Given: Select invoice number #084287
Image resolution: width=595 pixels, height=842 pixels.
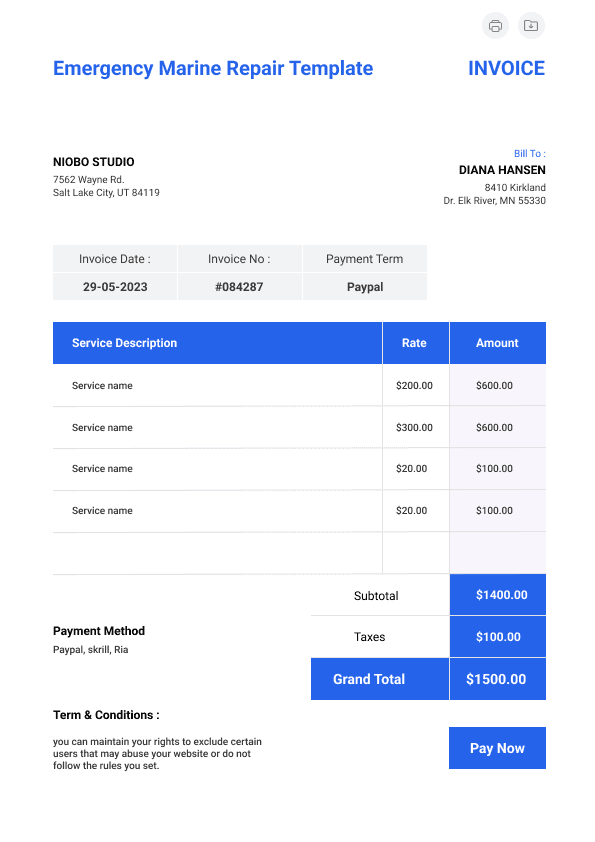Looking at the screenshot, I should [240, 287].
